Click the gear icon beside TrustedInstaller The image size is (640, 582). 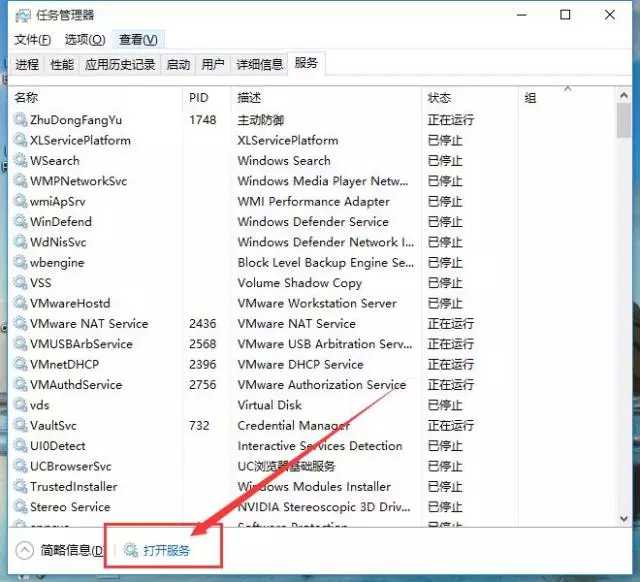[20, 487]
